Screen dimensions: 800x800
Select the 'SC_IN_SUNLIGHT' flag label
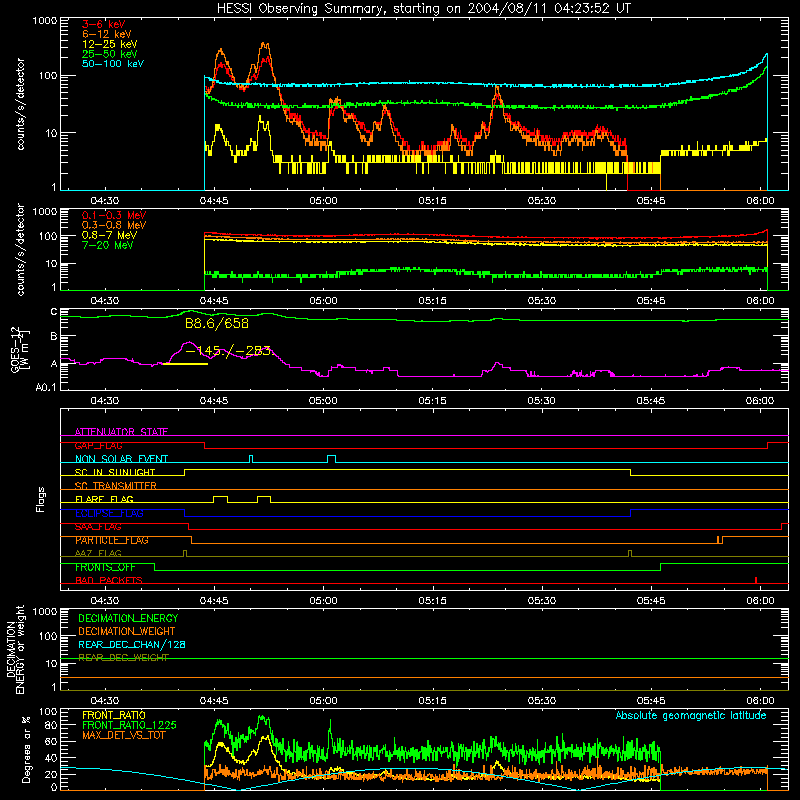tap(115, 472)
